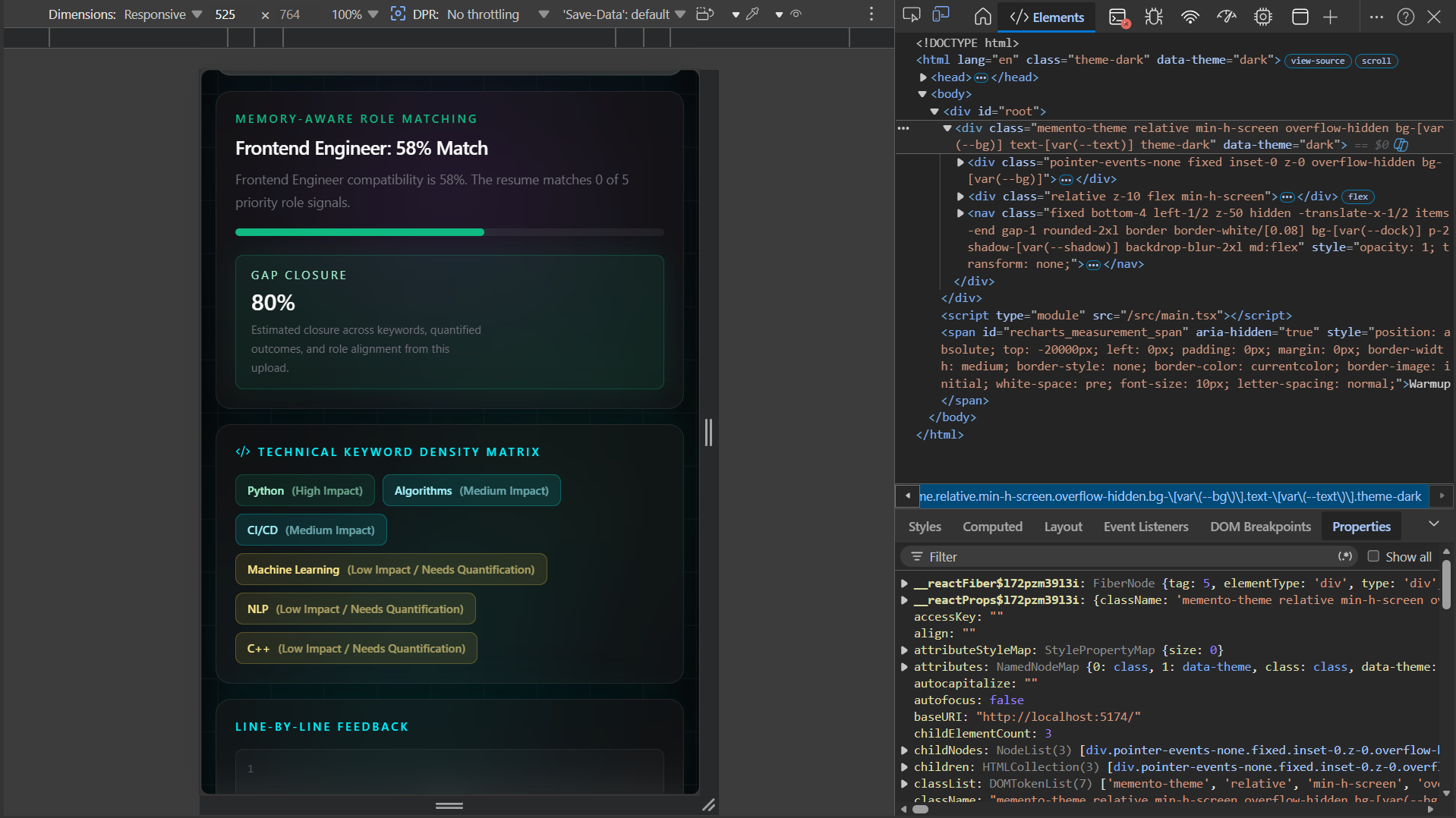Click the viewport right-edge resize handle
The width and height of the screenshot is (1456, 818).
[x=708, y=433]
